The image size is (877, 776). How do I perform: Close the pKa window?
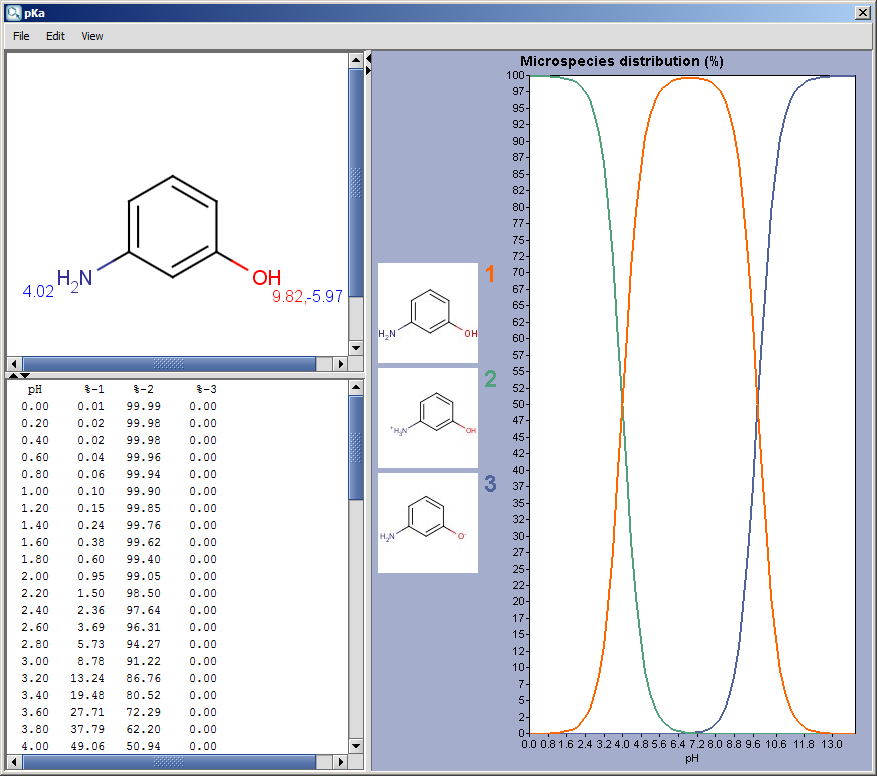pos(863,12)
